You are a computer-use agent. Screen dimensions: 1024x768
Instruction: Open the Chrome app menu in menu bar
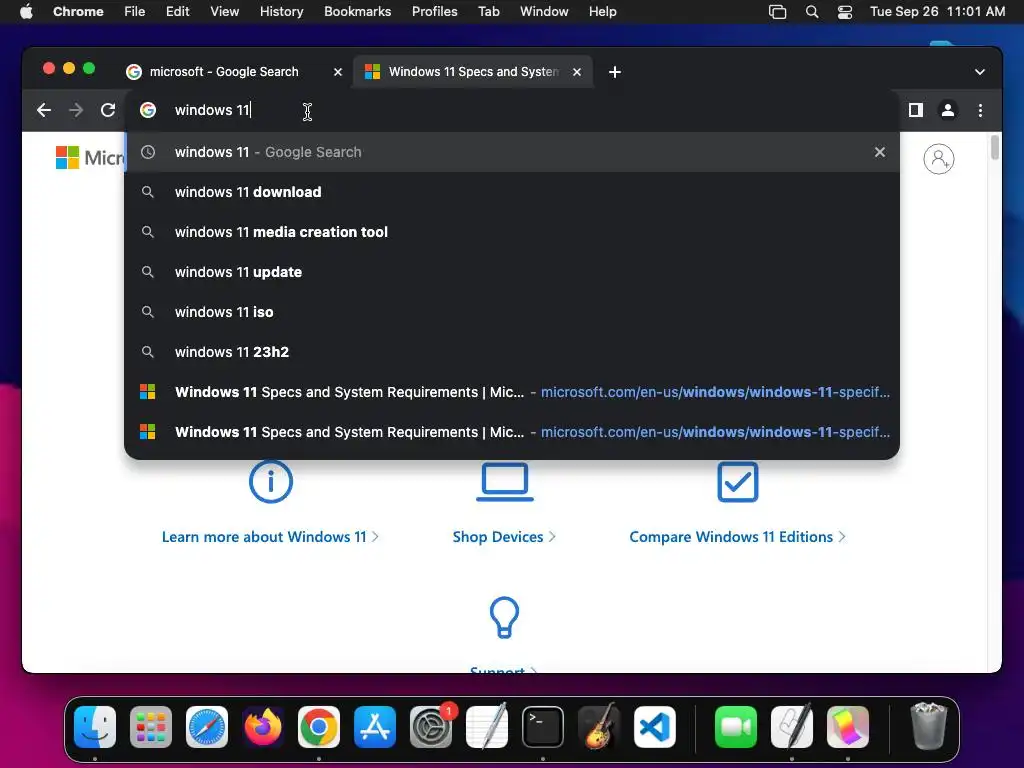78,12
